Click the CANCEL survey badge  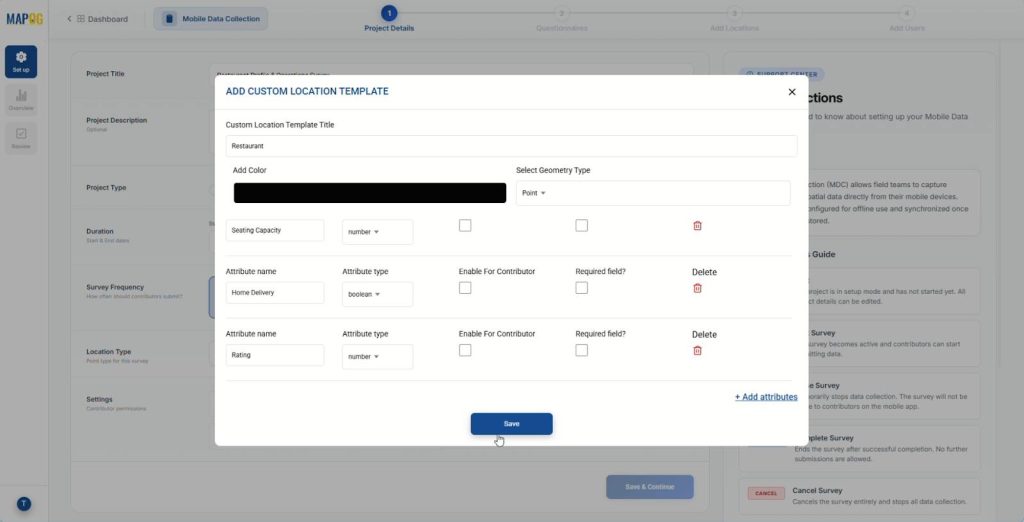click(x=765, y=493)
